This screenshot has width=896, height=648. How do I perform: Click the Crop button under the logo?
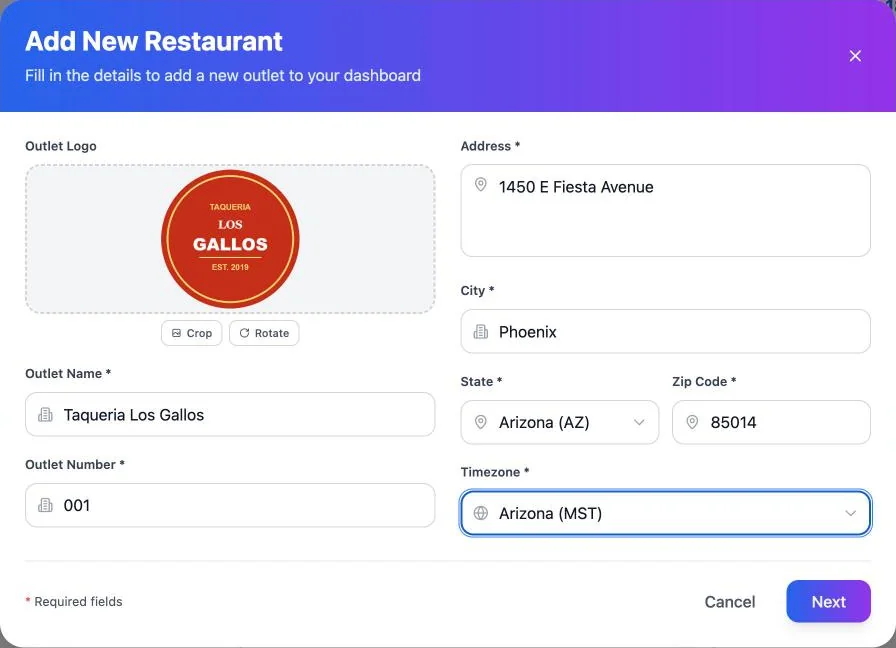(x=191, y=333)
